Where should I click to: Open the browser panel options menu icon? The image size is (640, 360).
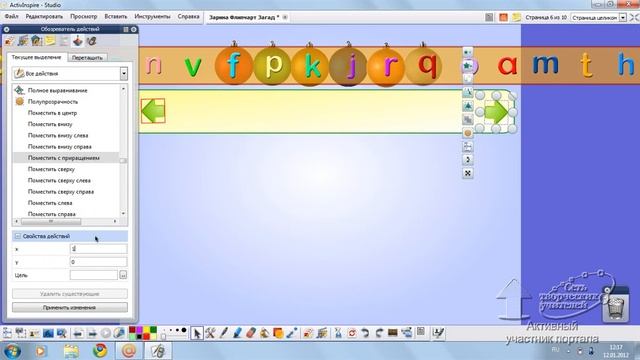coord(126,29)
